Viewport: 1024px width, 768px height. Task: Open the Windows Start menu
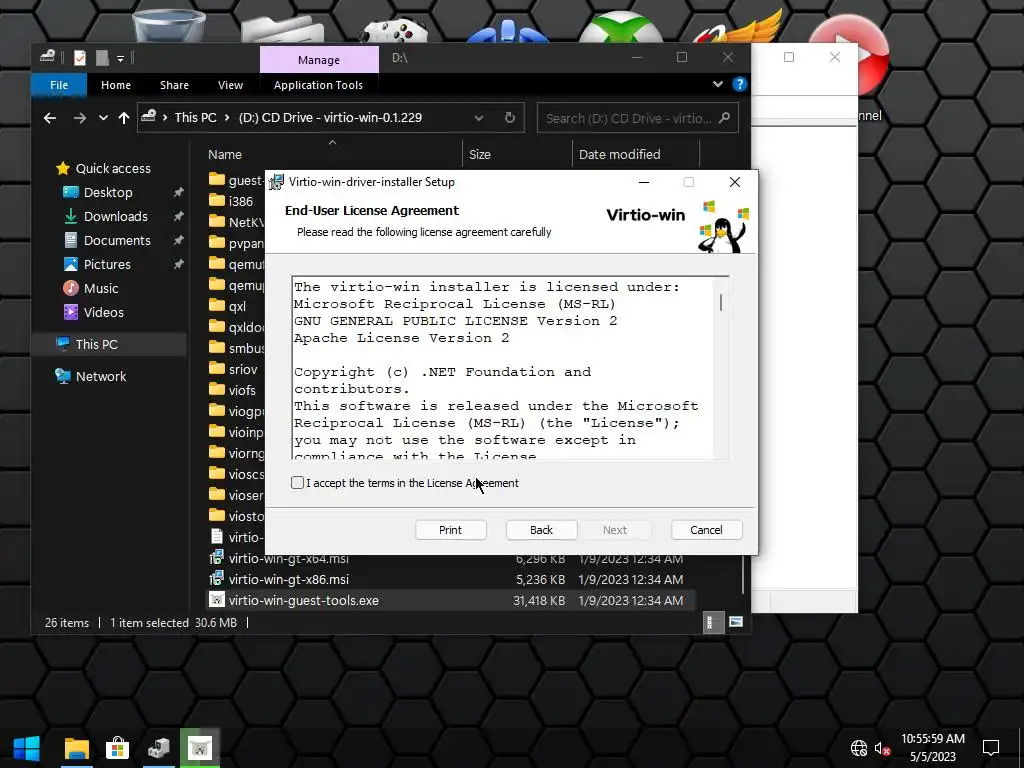[x=27, y=748]
